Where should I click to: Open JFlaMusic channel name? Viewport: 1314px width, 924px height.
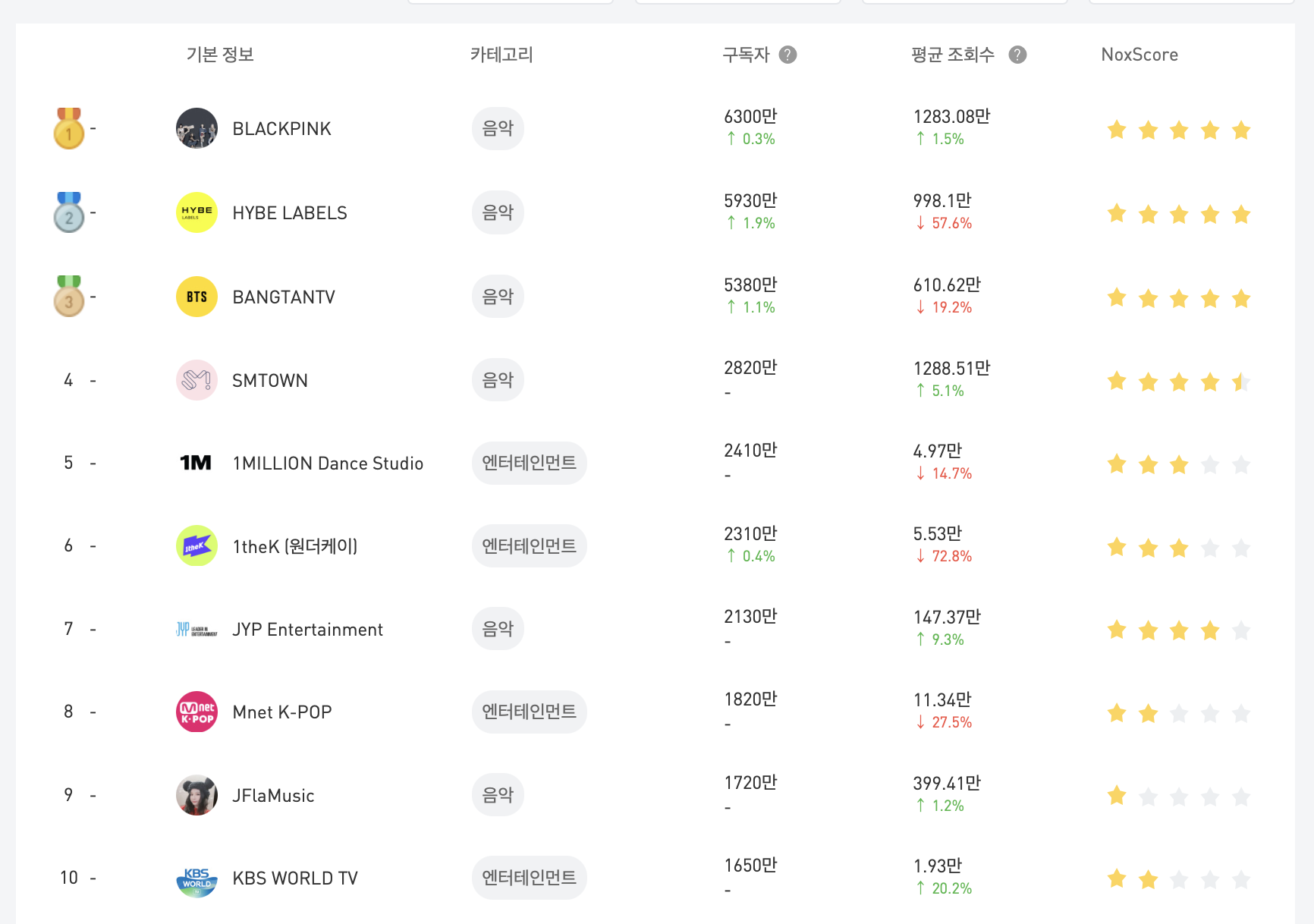pyautogui.click(x=273, y=796)
